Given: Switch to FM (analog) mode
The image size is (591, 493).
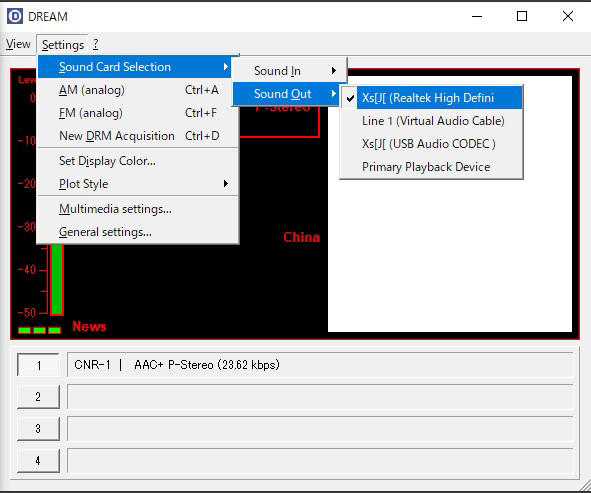Looking at the screenshot, I should pyautogui.click(x=138, y=113).
